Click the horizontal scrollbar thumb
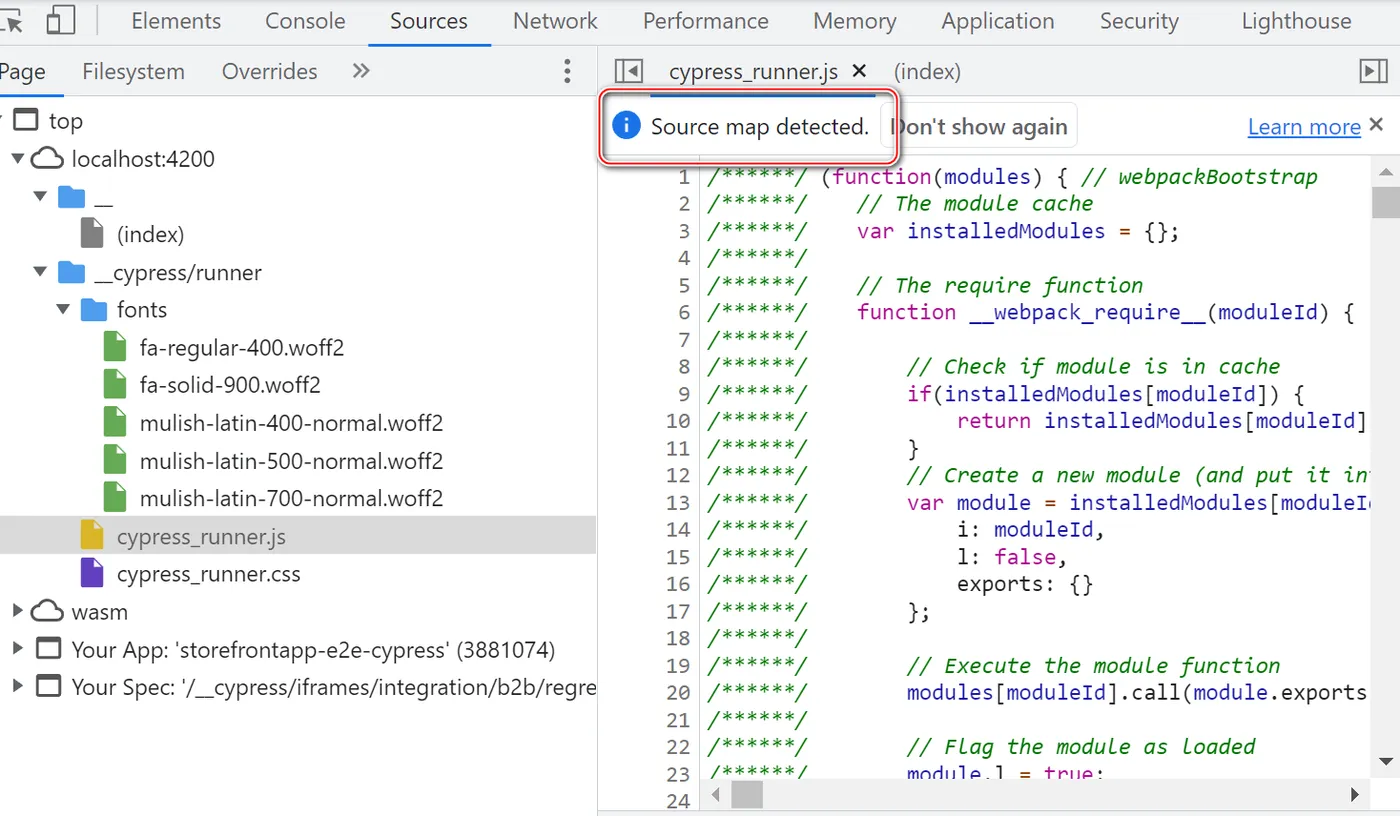Image resolution: width=1400 pixels, height=816 pixels. click(x=747, y=795)
